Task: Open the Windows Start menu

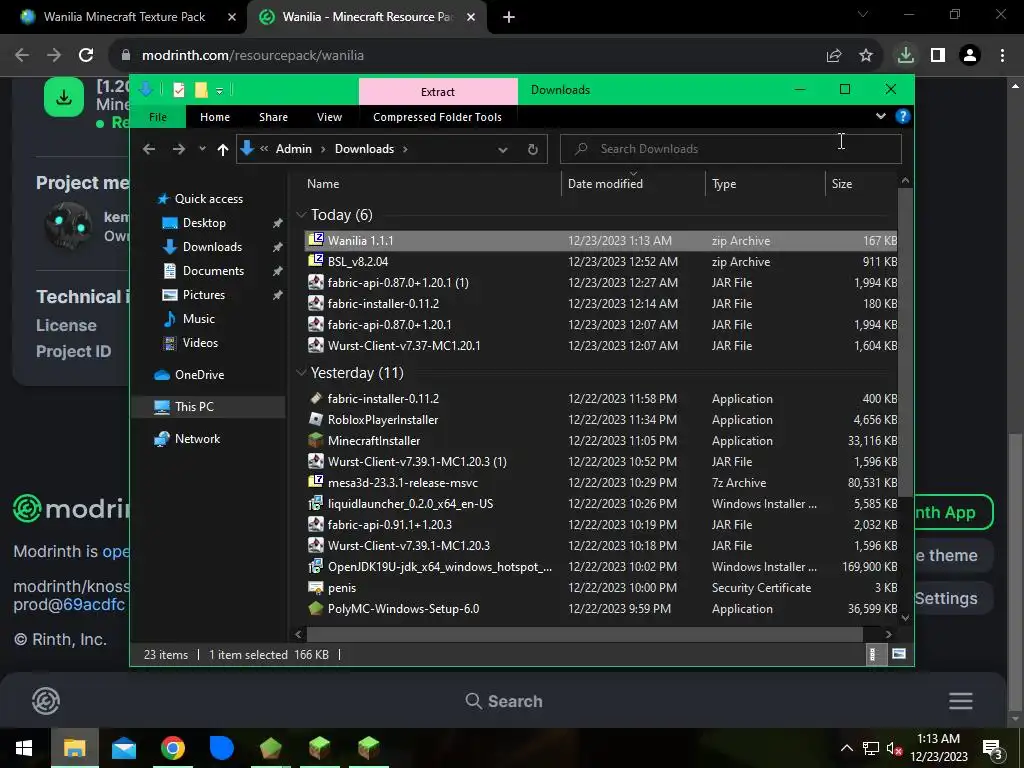Action: click(24, 748)
